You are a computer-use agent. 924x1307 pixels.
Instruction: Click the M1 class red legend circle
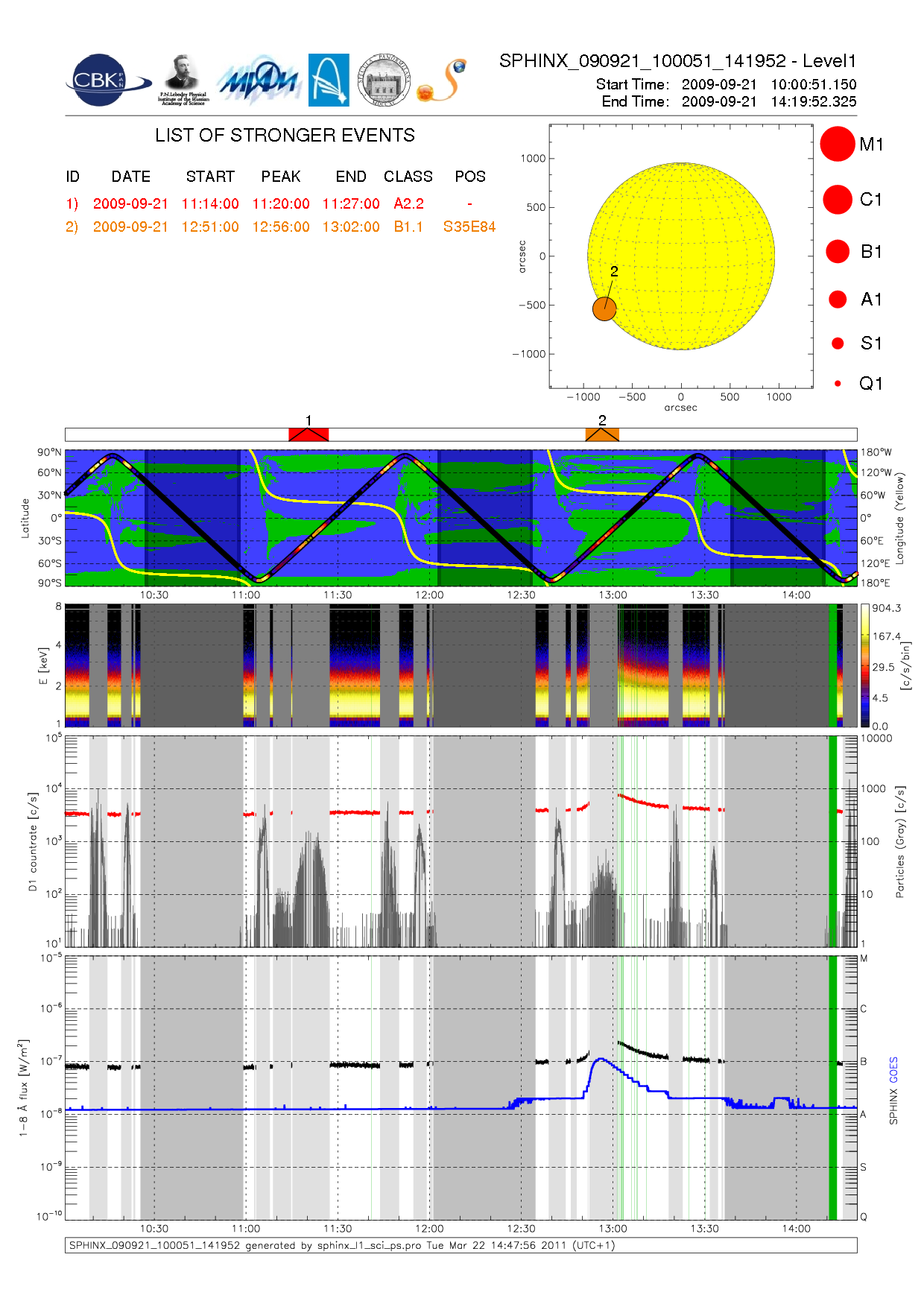coord(838,144)
